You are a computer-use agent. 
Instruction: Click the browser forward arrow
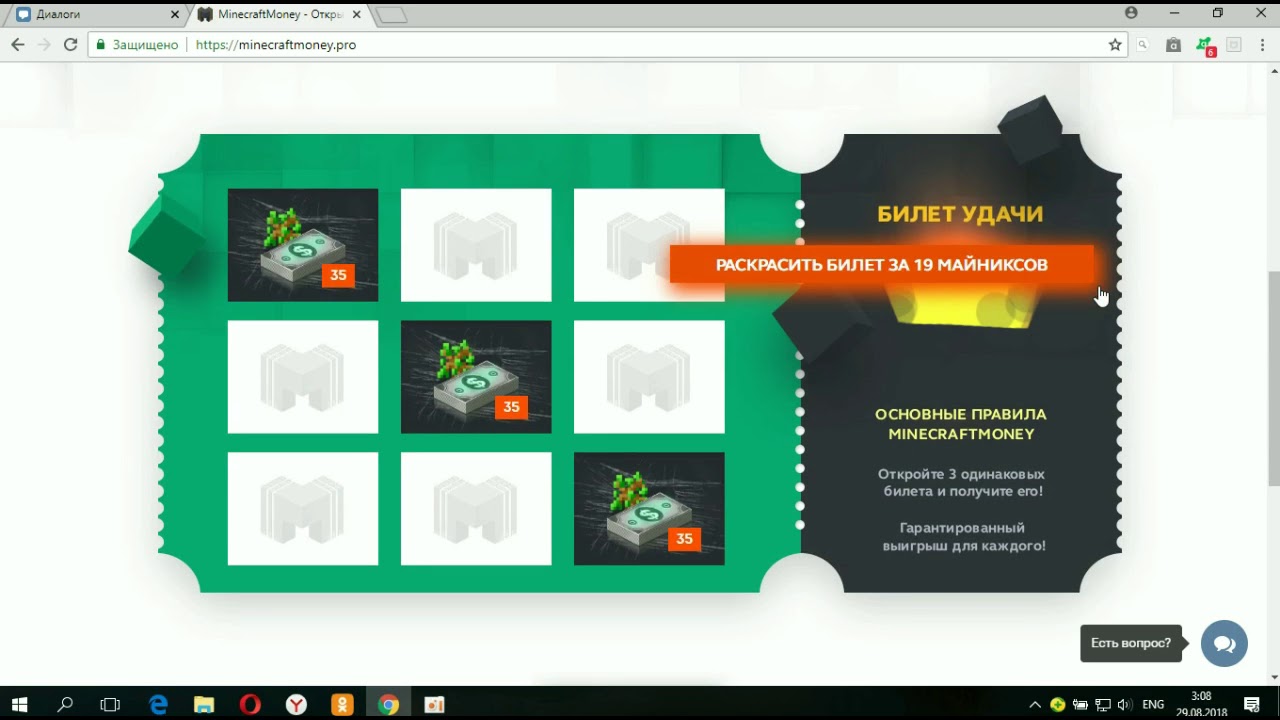[x=44, y=45]
